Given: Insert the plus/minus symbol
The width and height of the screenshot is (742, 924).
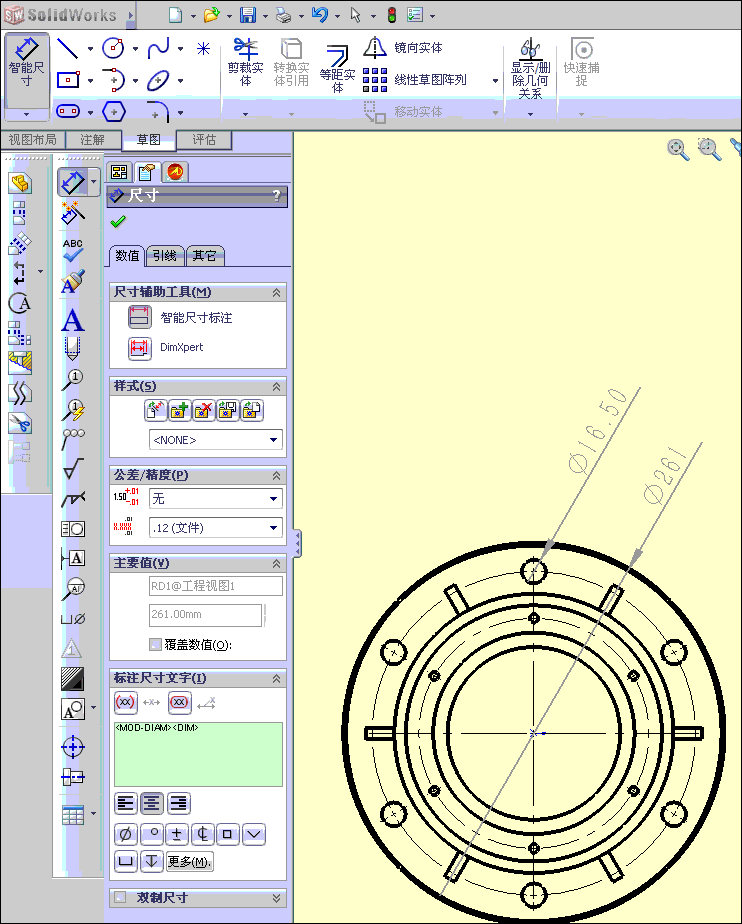Looking at the screenshot, I should point(177,834).
